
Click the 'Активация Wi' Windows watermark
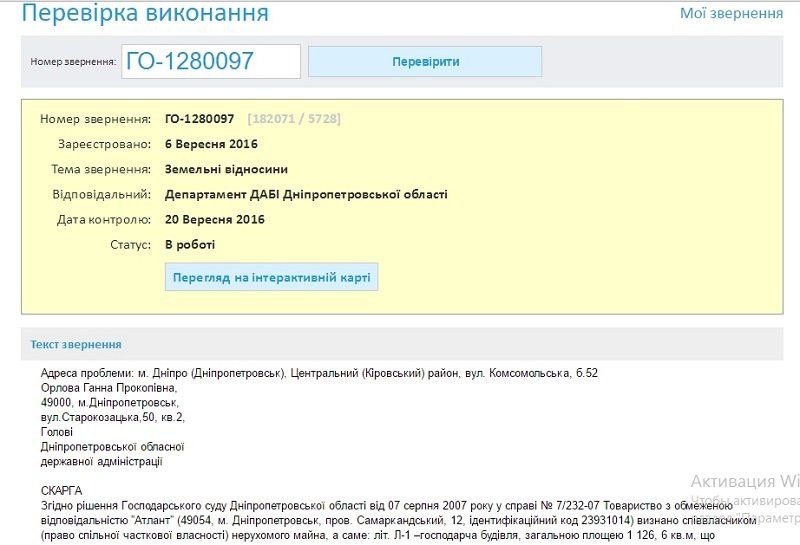(x=744, y=480)
